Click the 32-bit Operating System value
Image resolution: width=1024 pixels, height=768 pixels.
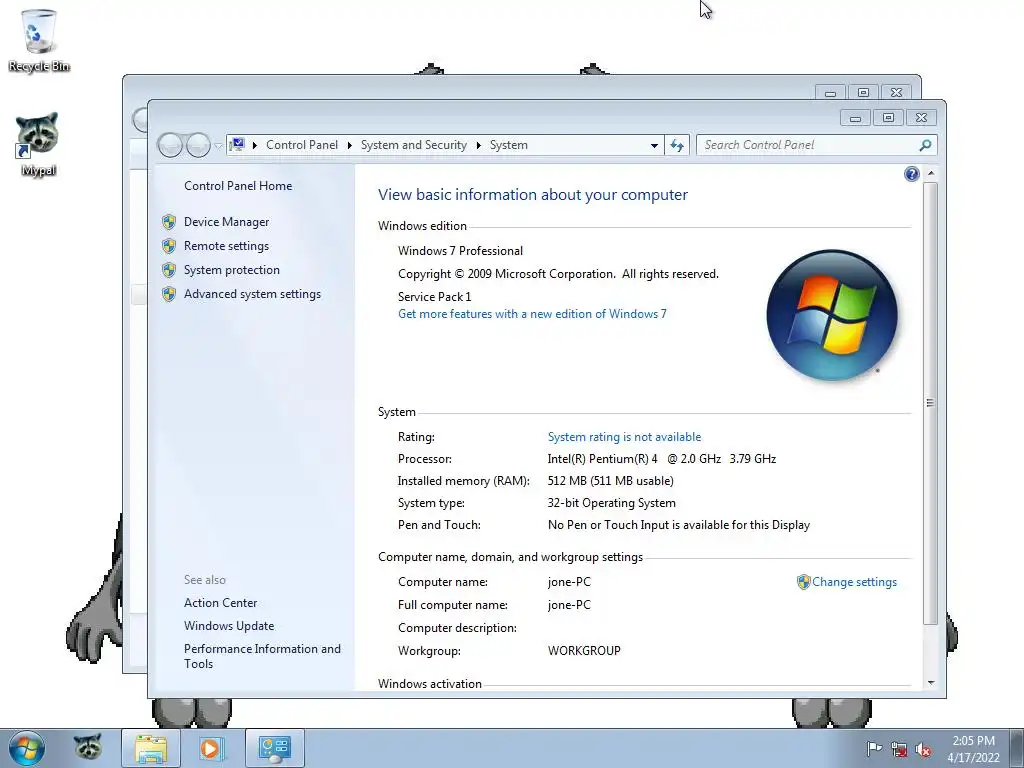611,503
